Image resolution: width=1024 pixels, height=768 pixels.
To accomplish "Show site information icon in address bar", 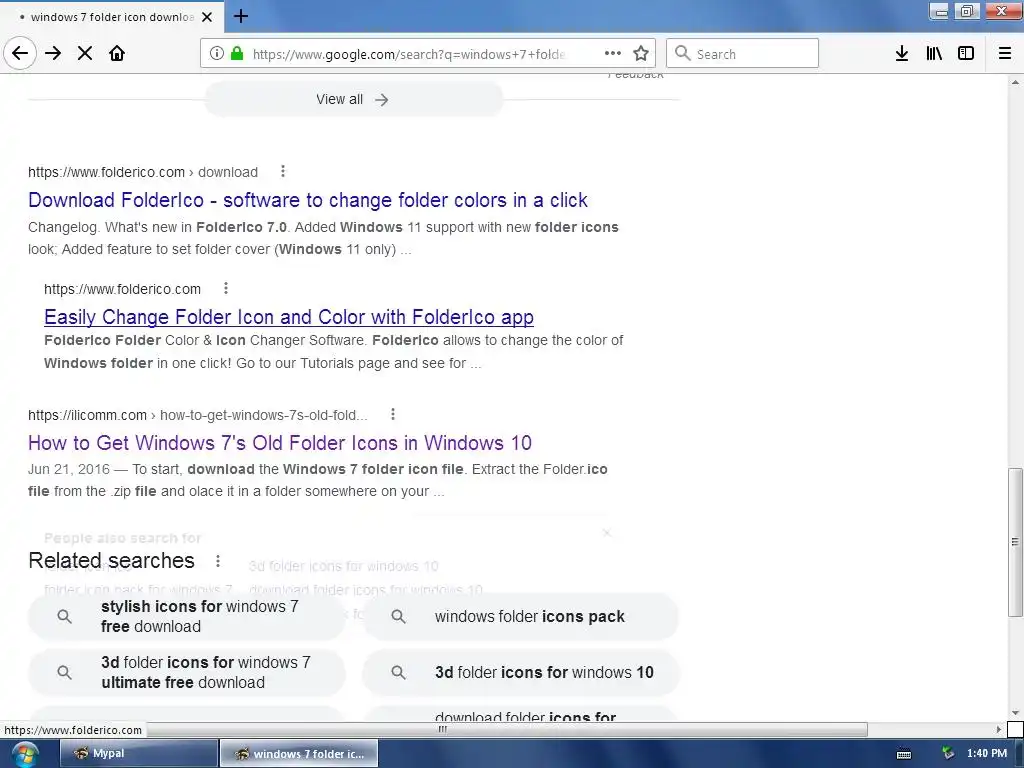I will click(x=217, y=54).
